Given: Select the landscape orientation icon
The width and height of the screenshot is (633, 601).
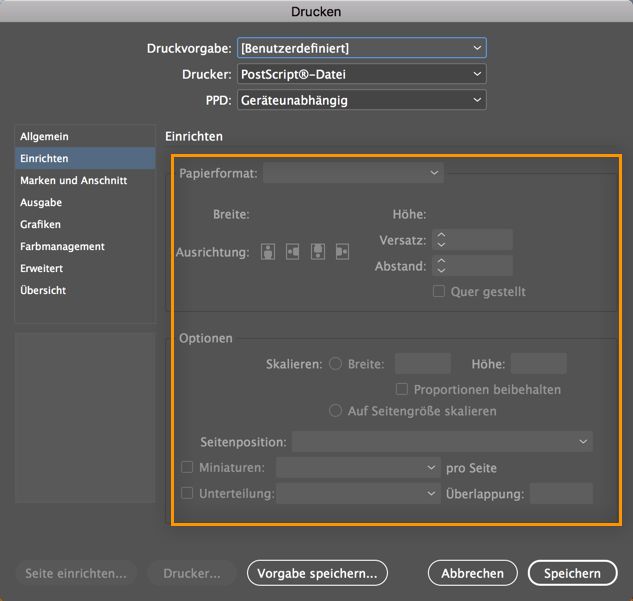Looking at the screenshot, I should pos(293,252).
